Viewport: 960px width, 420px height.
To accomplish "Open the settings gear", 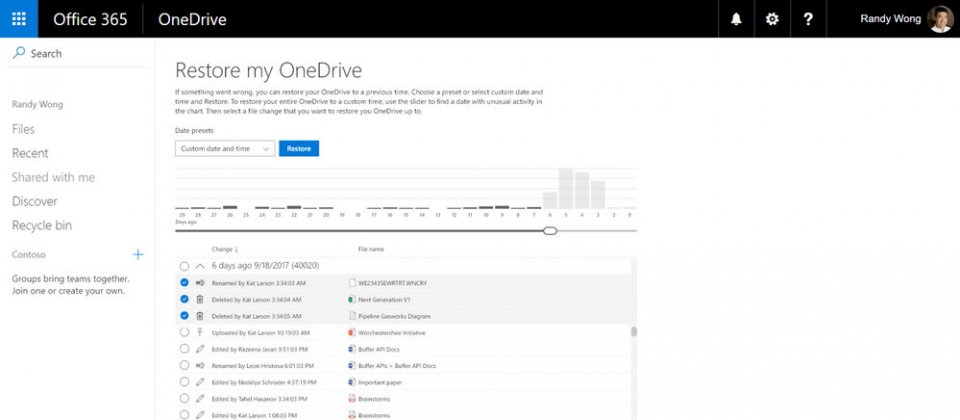I will point(772,19).
